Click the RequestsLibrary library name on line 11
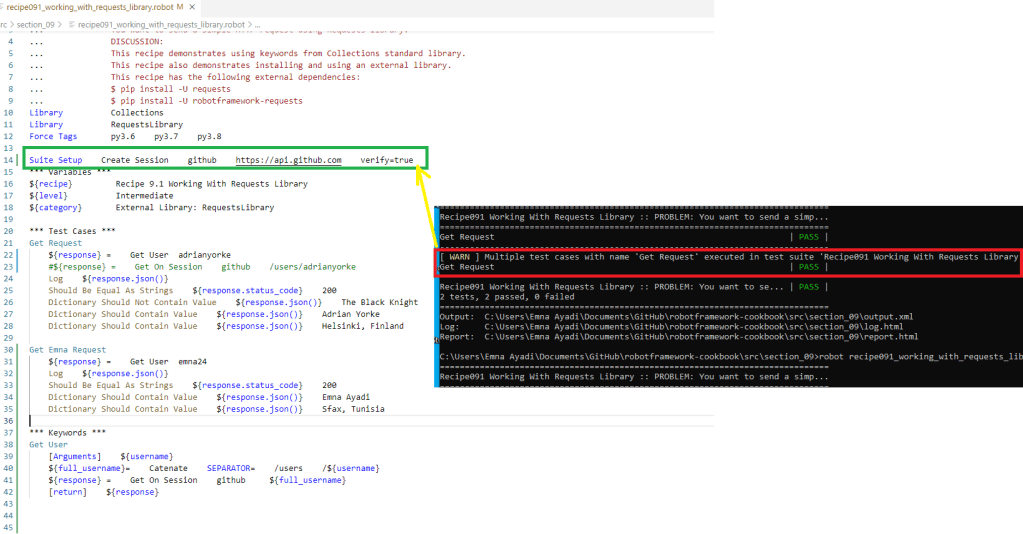1023x534 pixels. [x=147, y=125]
